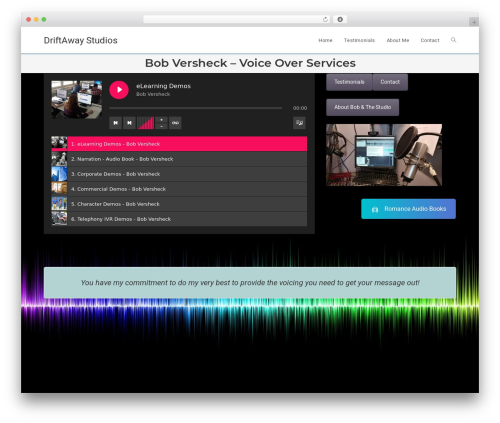Play the eLearning Demos track
500x423 pixels.
pyautogui.click(x=119, y=90)
